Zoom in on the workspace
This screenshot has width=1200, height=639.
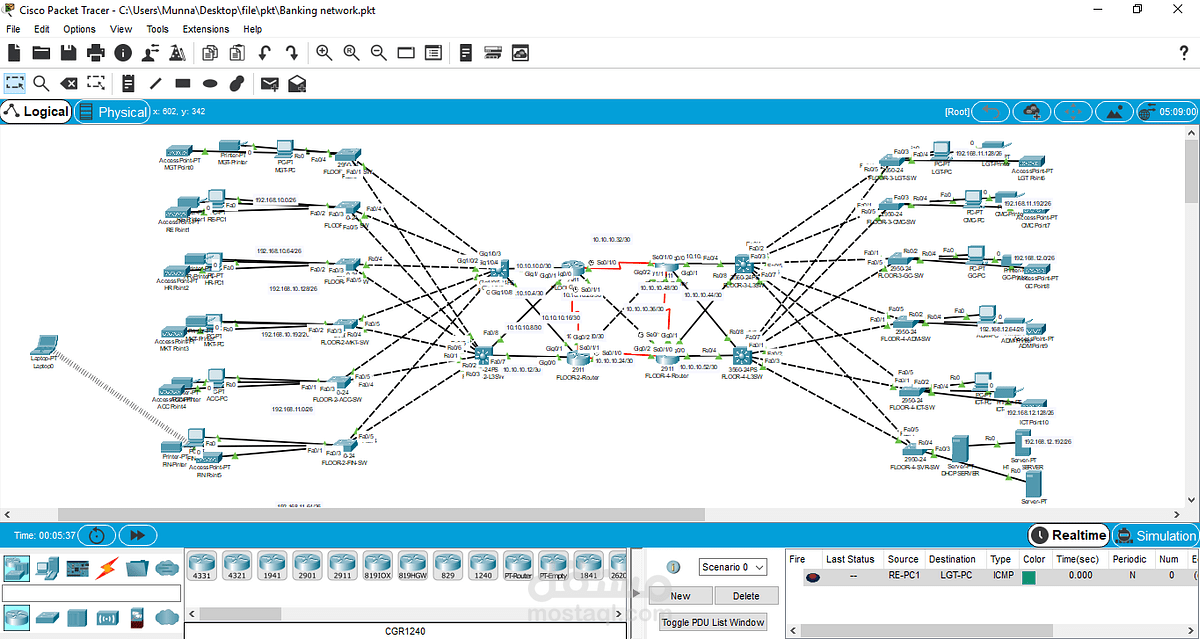[324, 52]
